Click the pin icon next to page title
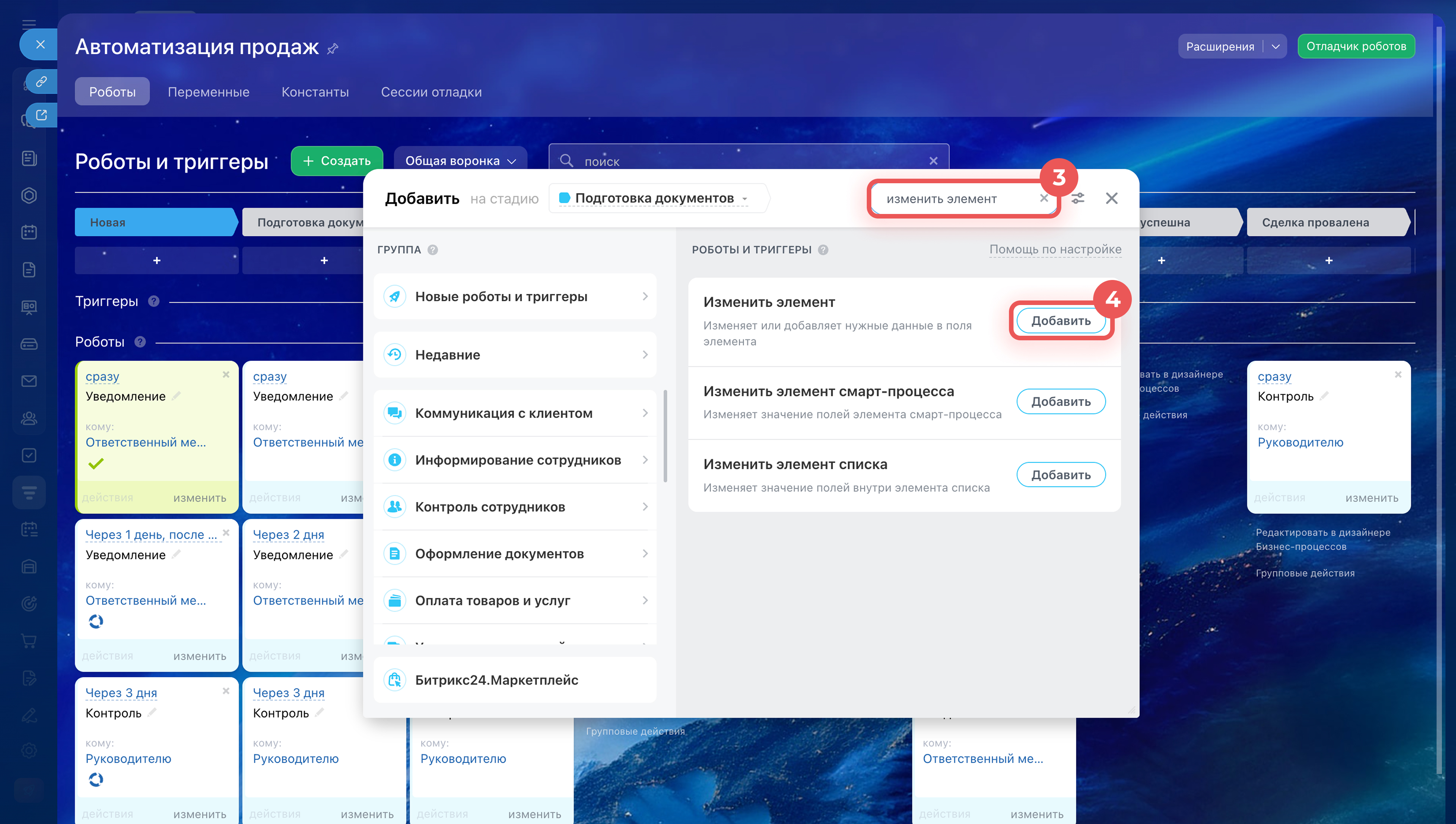This screenshot has width=1456, height=824. (333, 49)
